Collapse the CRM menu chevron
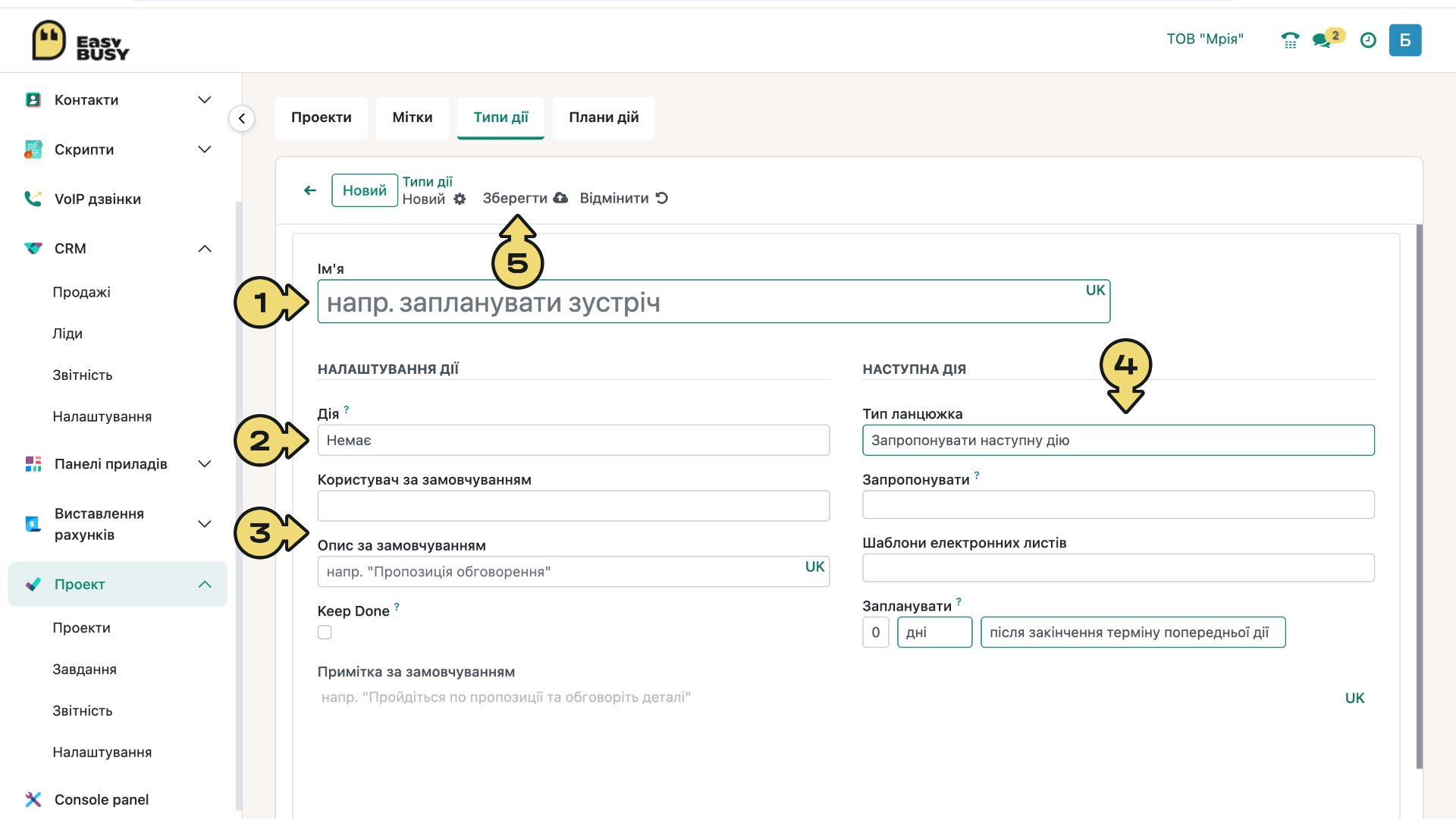This screenshot has width=1456, height=819. [205, 249]
